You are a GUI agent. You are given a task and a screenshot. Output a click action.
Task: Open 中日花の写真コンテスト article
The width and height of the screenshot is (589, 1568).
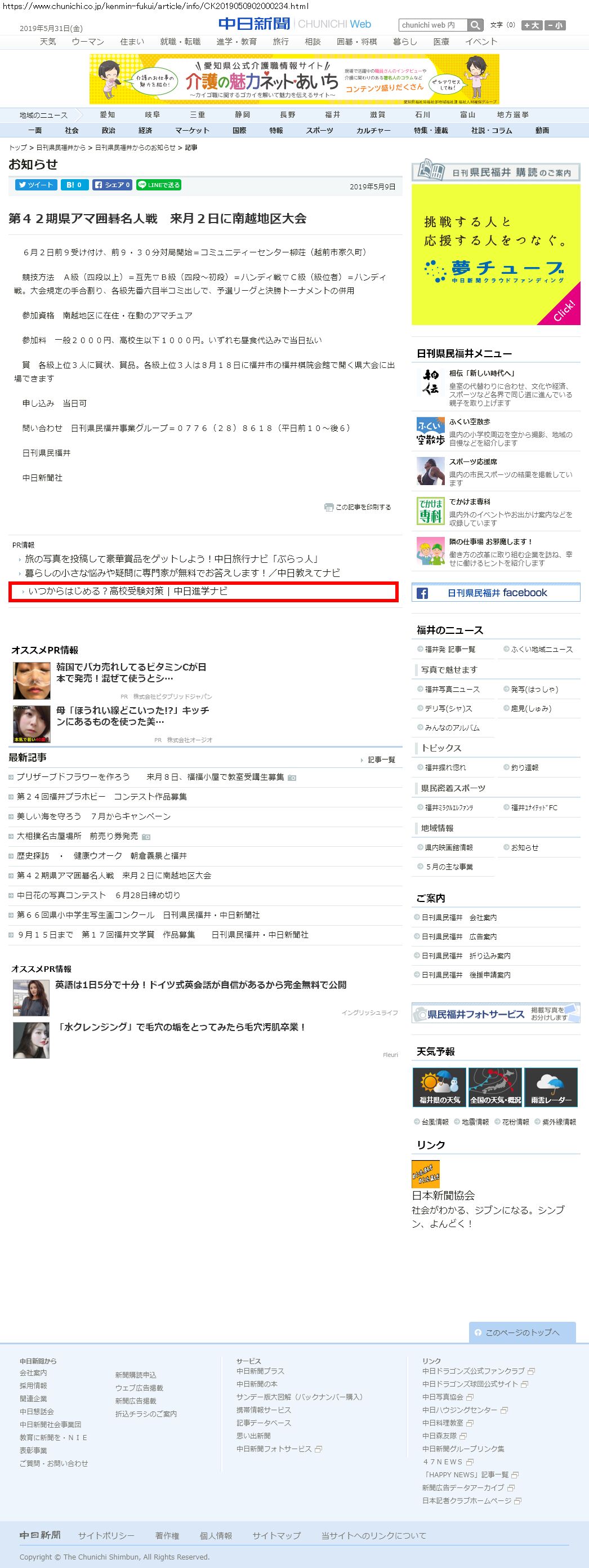coord(99,895)
